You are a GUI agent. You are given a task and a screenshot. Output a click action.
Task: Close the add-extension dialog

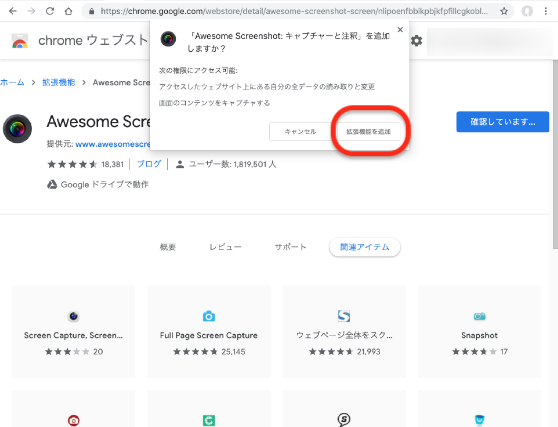click(x=400, y=30)
